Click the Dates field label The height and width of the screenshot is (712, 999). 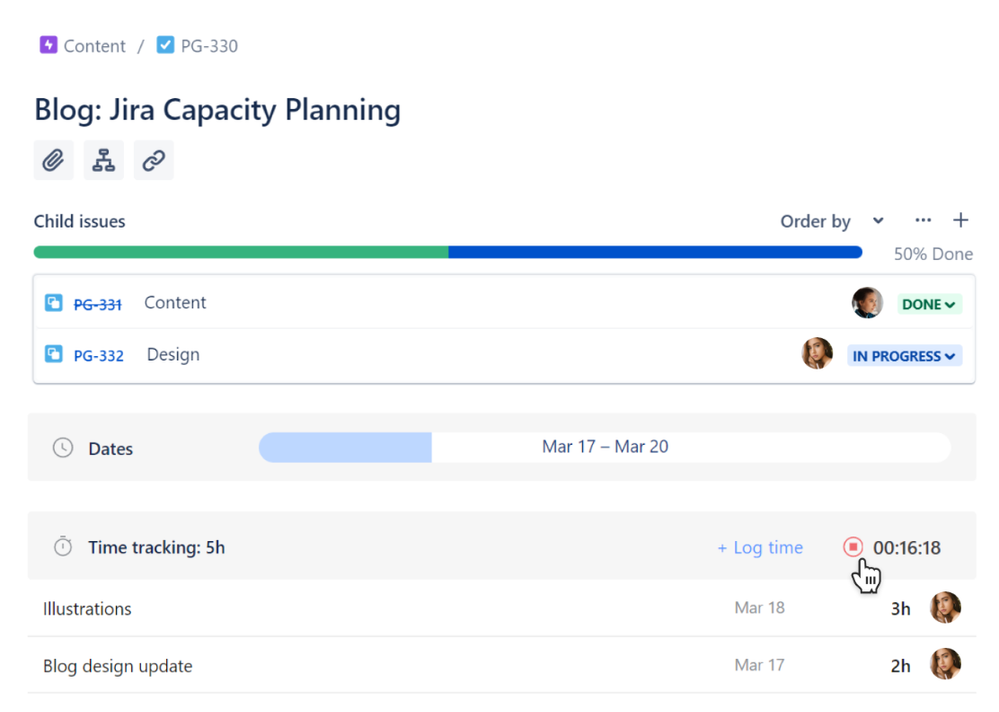click(111, 449)
